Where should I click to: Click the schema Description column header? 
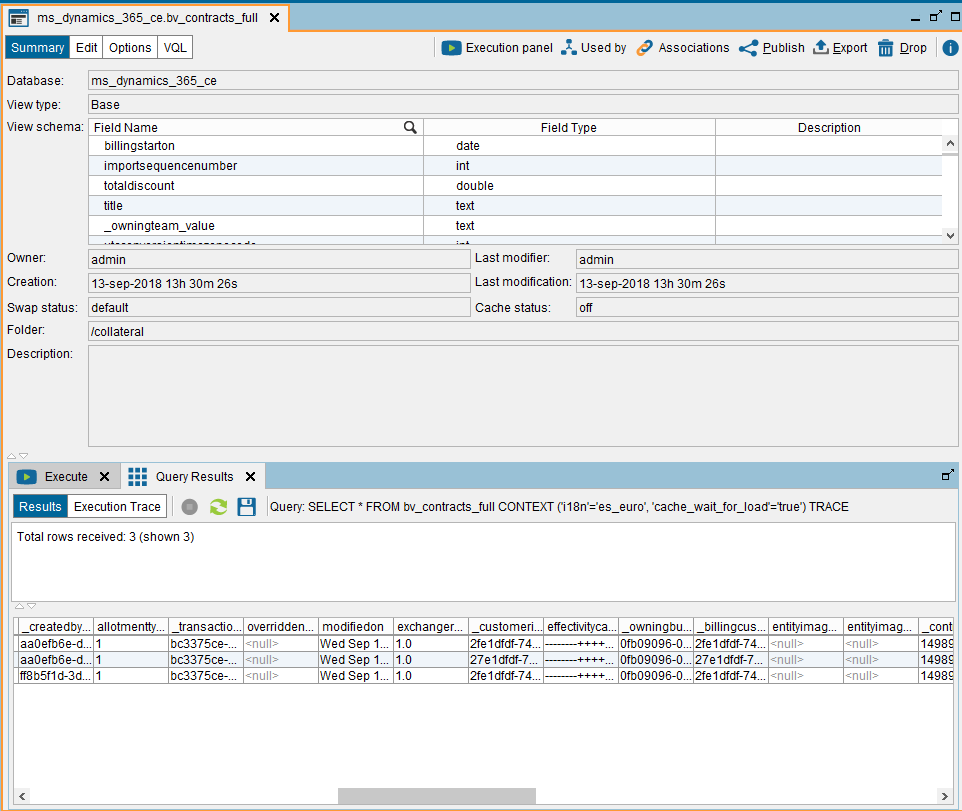[x=829, y=127]
